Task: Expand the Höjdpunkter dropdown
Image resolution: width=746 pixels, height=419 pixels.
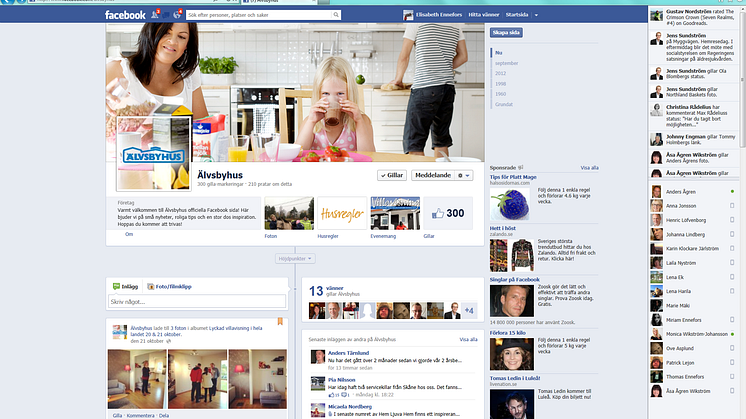Action: 295,259
